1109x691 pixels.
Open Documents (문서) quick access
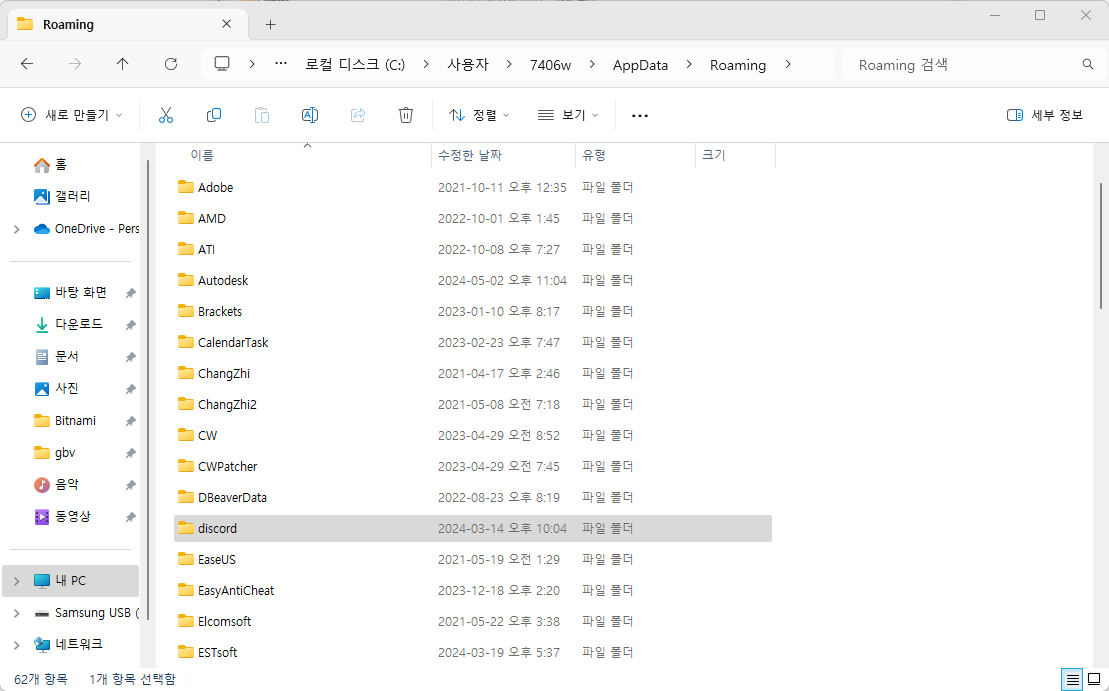57,356
